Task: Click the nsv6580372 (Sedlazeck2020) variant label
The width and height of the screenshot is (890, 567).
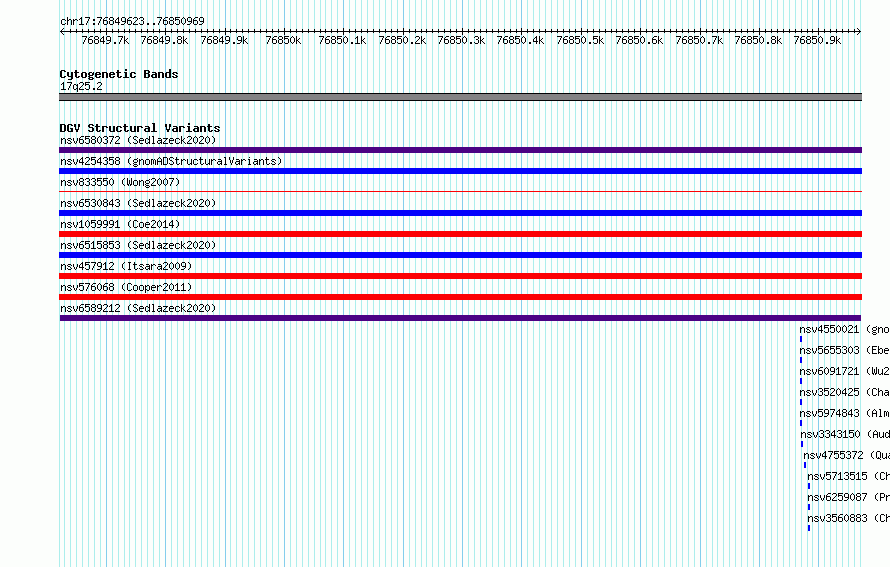Action: (x=138, y=140)
